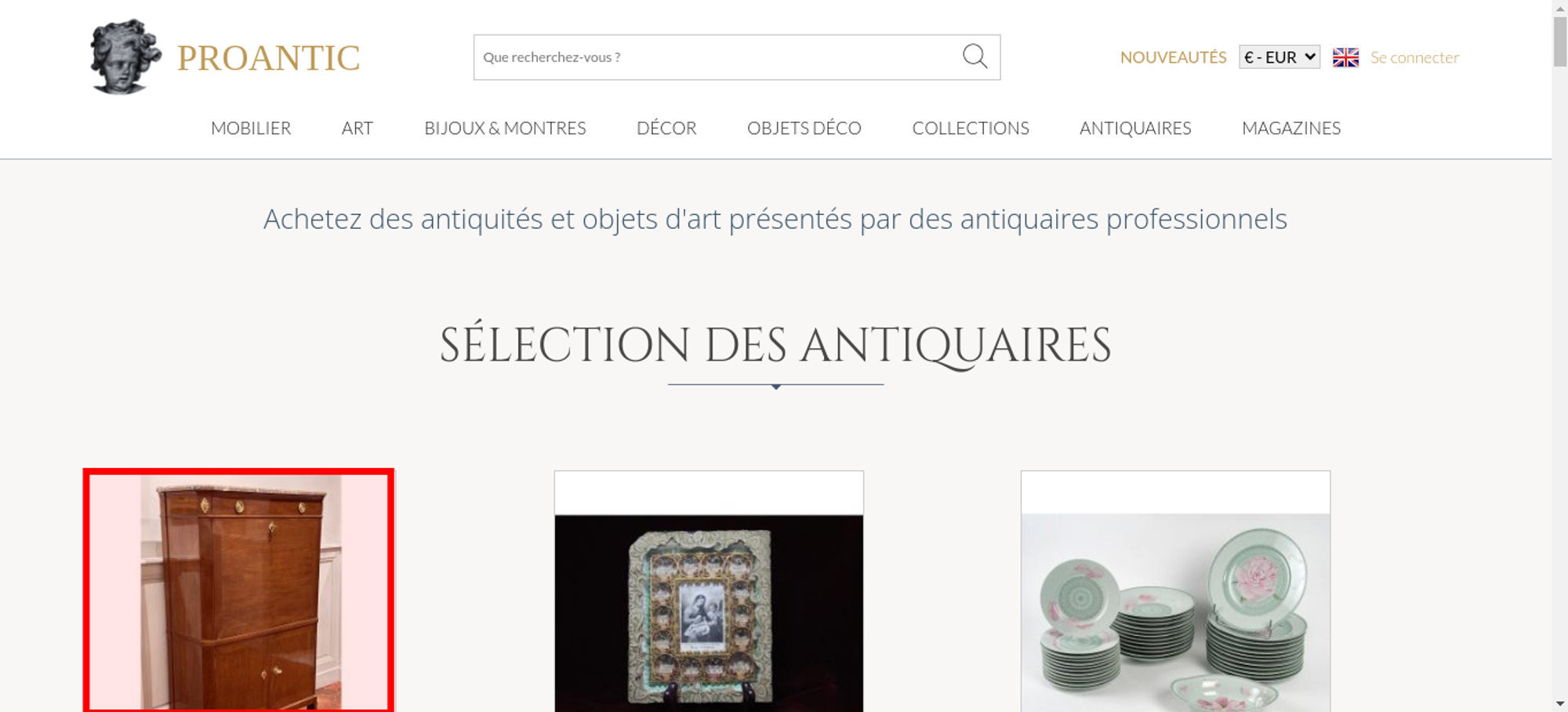
Task: Open the OBJETS DÉCO menu
Action: 804,128
